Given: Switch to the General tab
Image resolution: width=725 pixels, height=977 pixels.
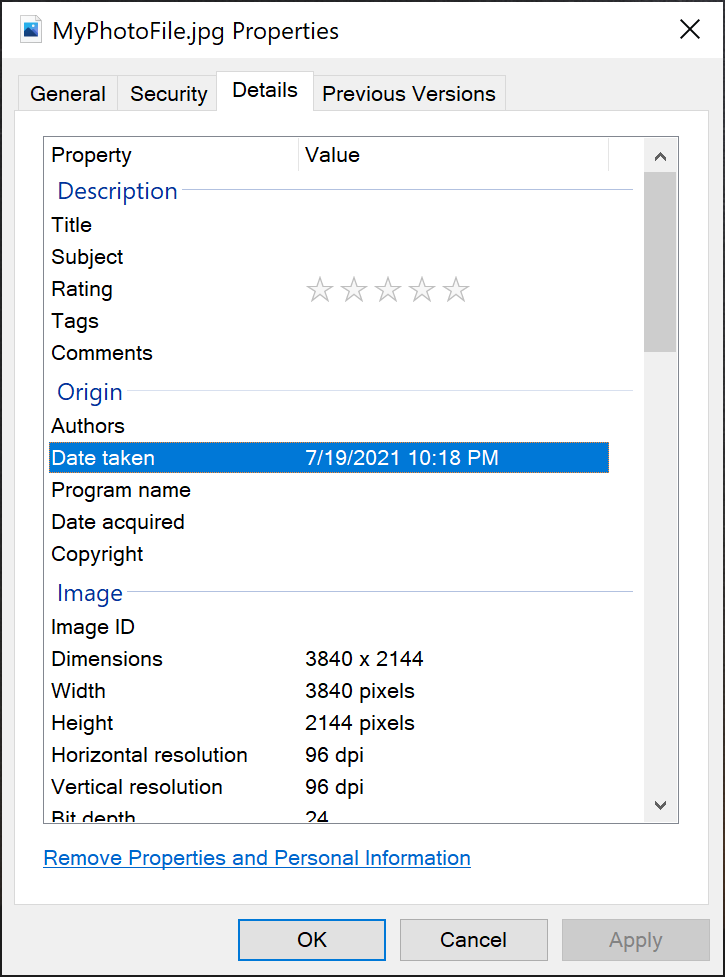Looking at the screenshot, I should pos(67,93).
